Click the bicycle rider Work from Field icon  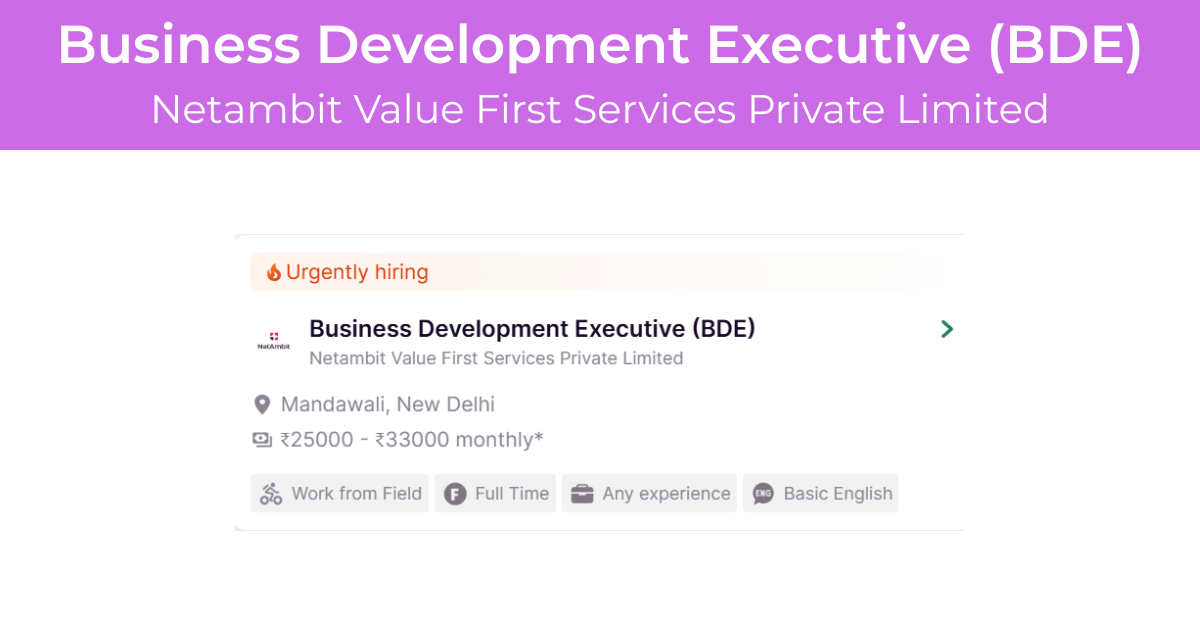[x=271, y=493]
